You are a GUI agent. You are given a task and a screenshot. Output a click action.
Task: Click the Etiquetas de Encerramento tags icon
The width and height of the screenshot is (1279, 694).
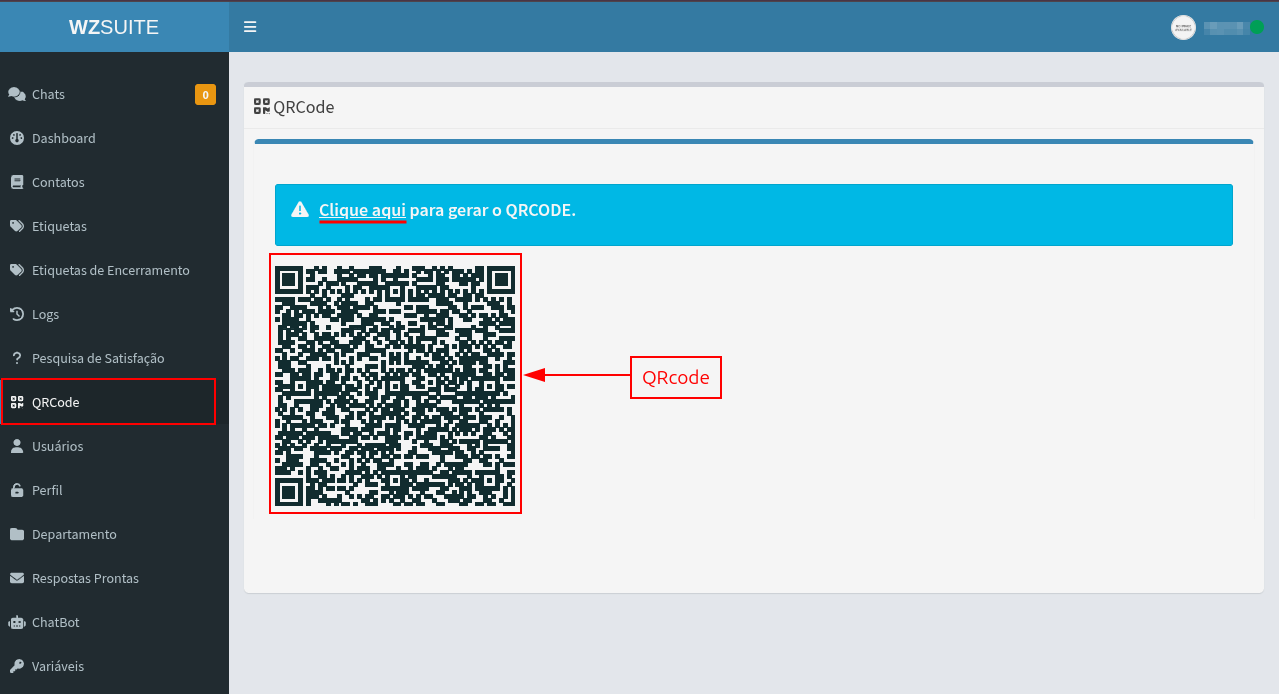pos(17,270)
